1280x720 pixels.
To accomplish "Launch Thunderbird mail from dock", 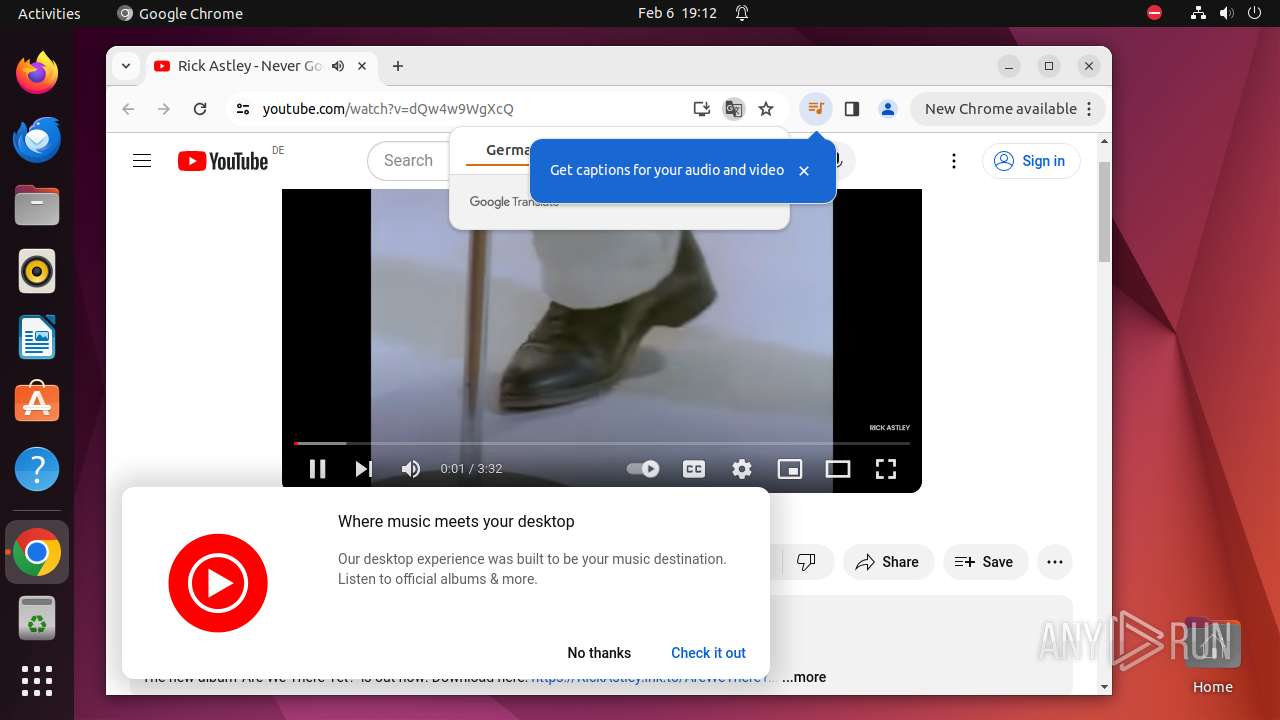I will point(37,139).
